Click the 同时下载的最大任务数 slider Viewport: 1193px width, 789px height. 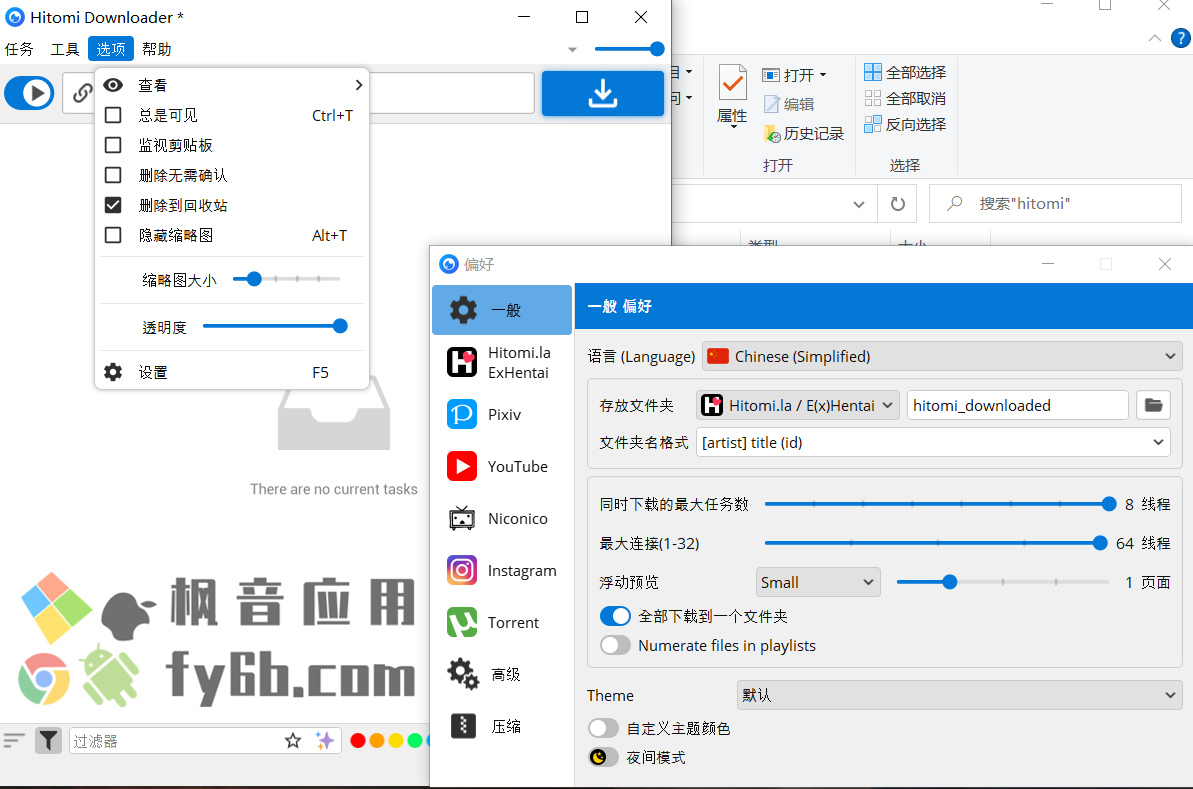click(x=940, y=504)
